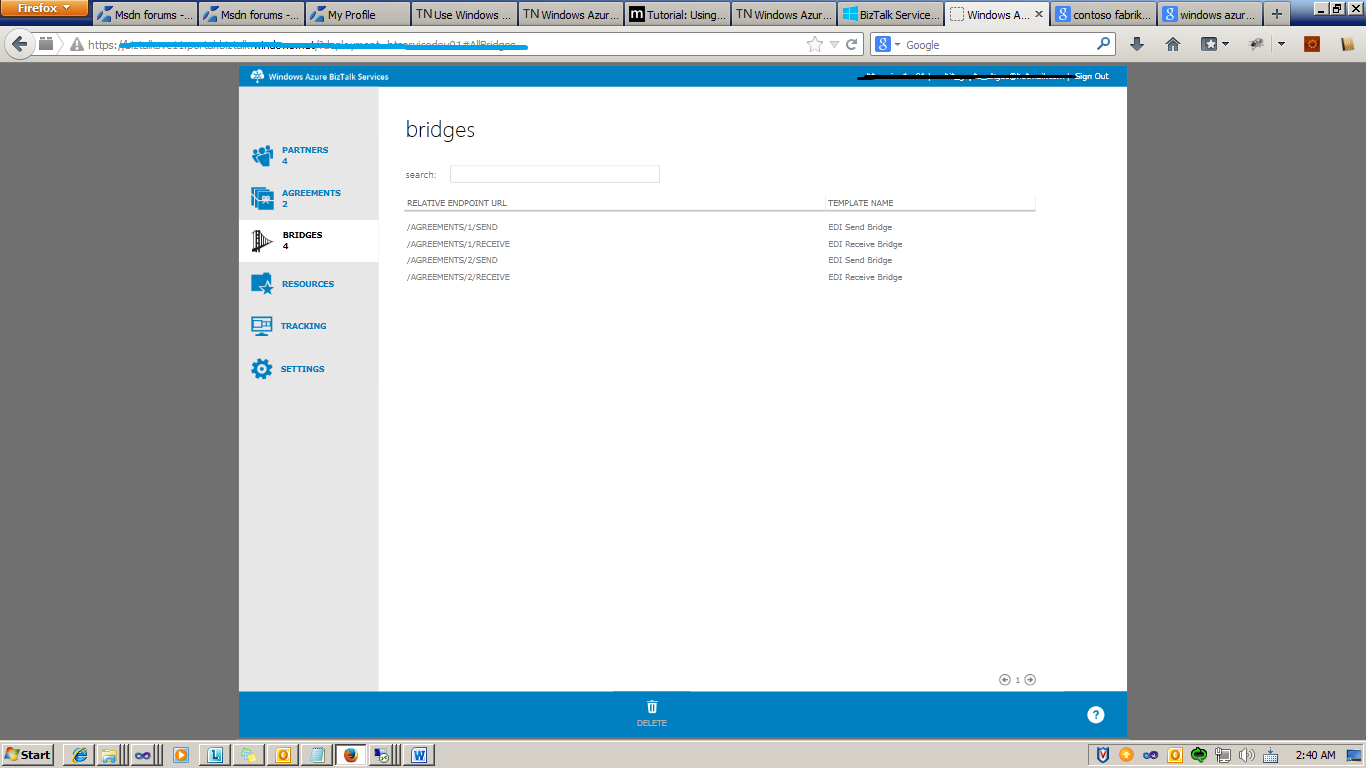Open the Agreements section icon
The width and height of the screenshot is (1366, 768).
pyautogui.click(x=262, y=198)
